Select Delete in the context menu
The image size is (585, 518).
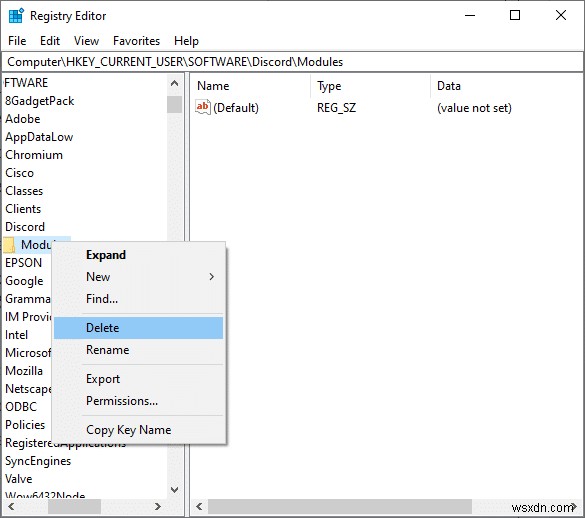tap(138, 328)
